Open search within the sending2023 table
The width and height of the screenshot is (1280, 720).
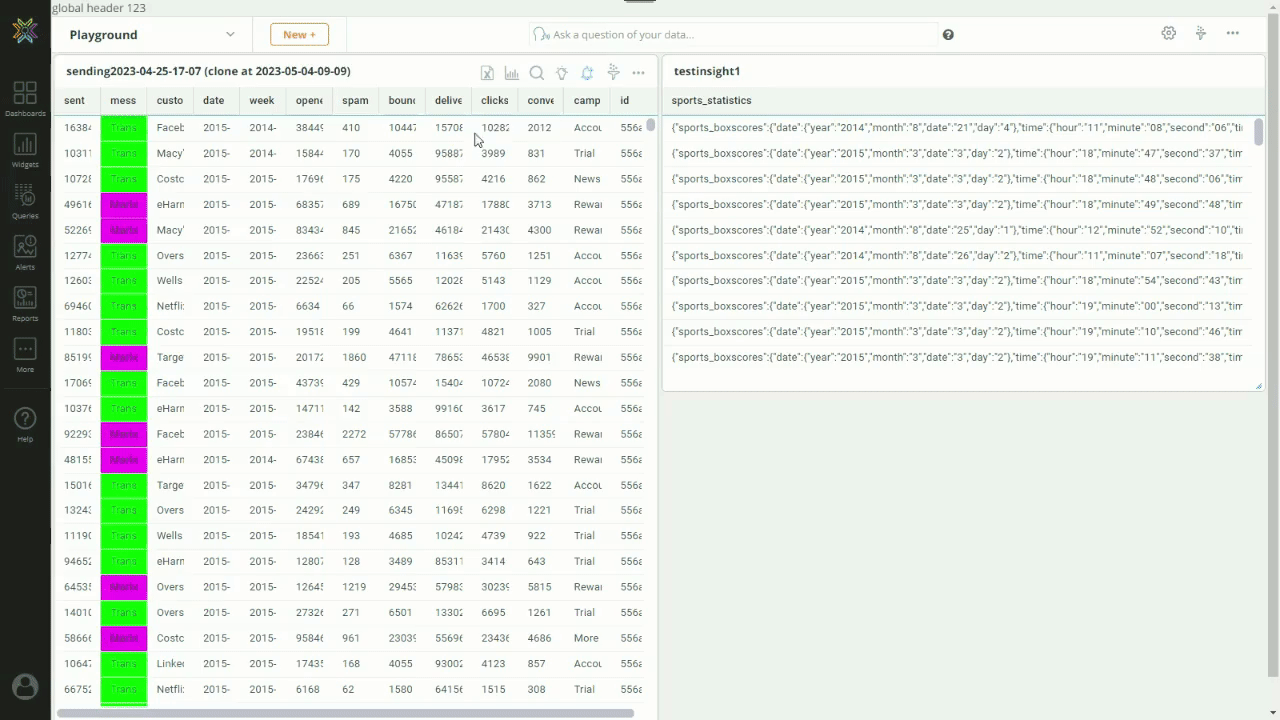pyautogui.click(x=537, y=73)
